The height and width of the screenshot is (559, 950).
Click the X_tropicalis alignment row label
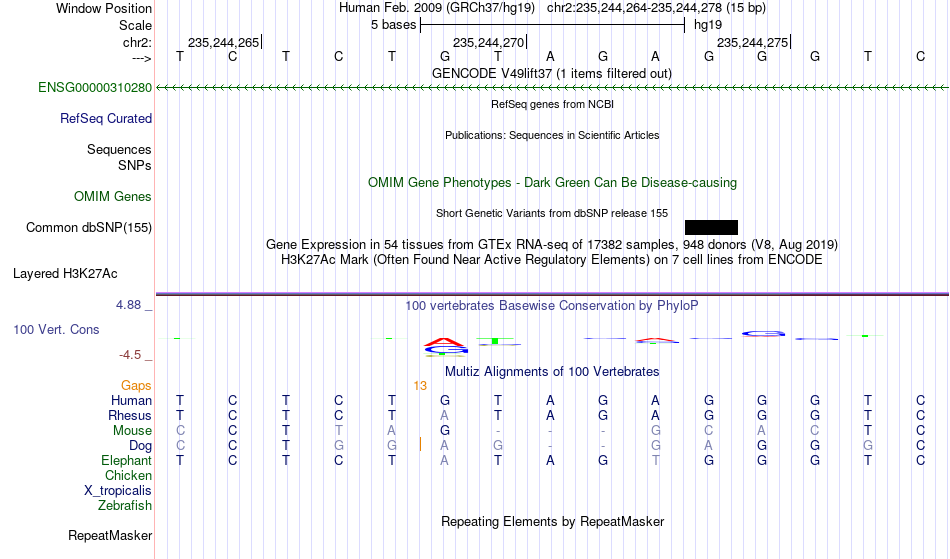[x=118, y=491]
